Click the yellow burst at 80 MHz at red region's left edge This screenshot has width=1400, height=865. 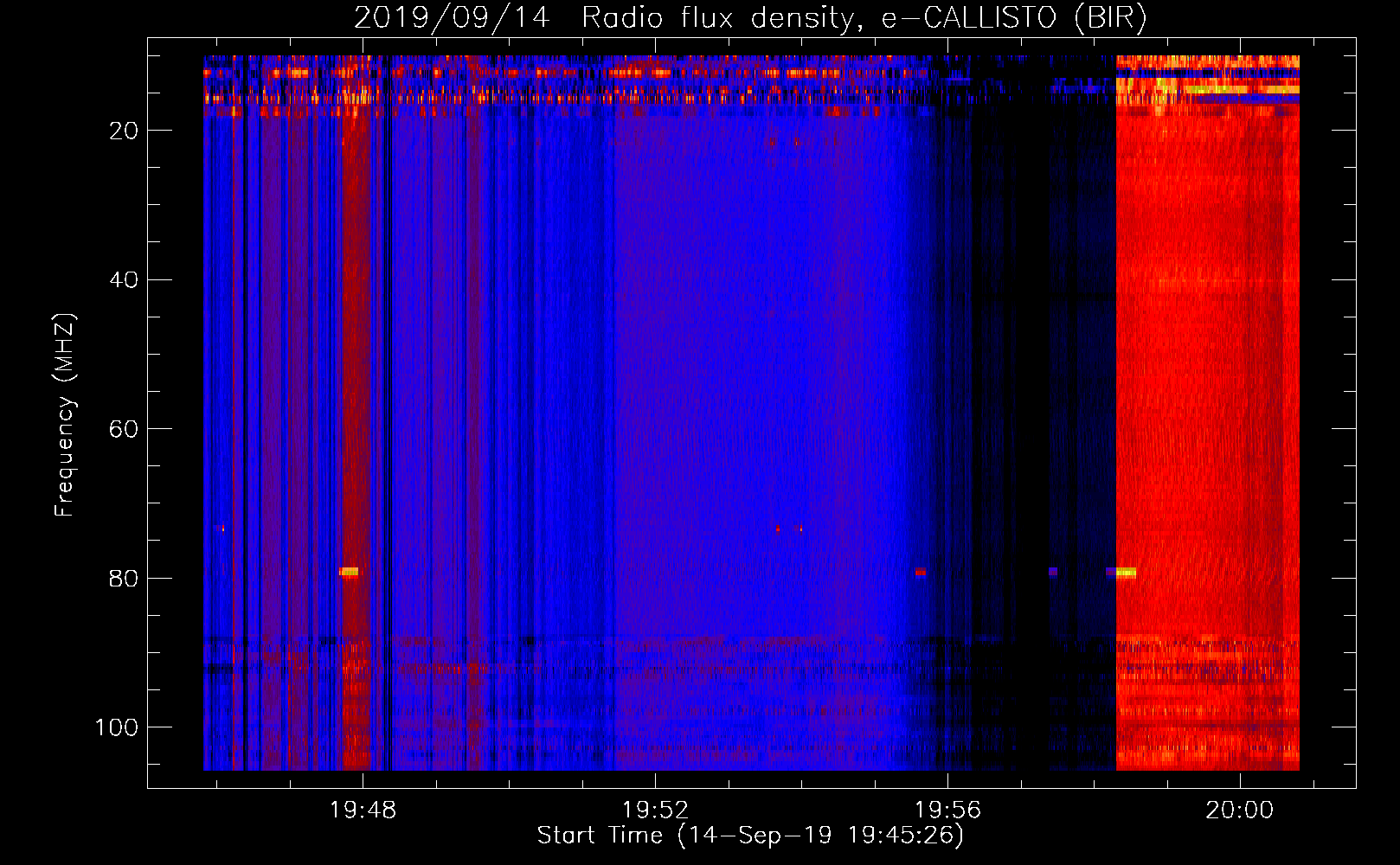(1126, 572)
